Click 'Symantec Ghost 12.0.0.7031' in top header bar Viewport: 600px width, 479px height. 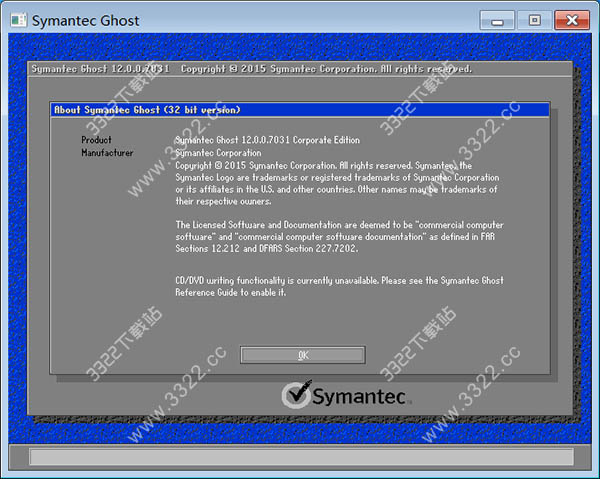100,69
